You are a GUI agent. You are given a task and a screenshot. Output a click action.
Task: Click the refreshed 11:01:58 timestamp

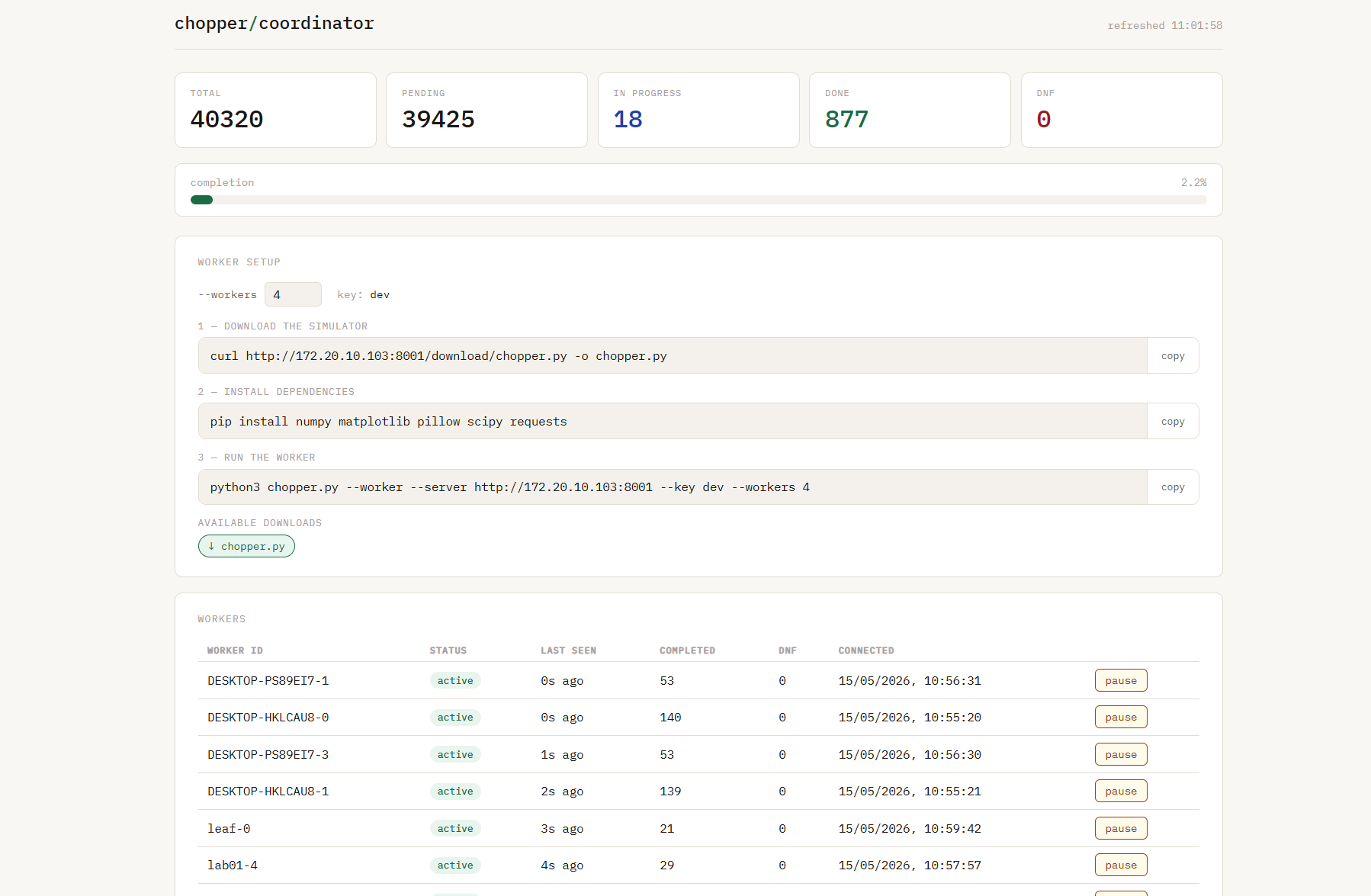[x=1165, y=25]
